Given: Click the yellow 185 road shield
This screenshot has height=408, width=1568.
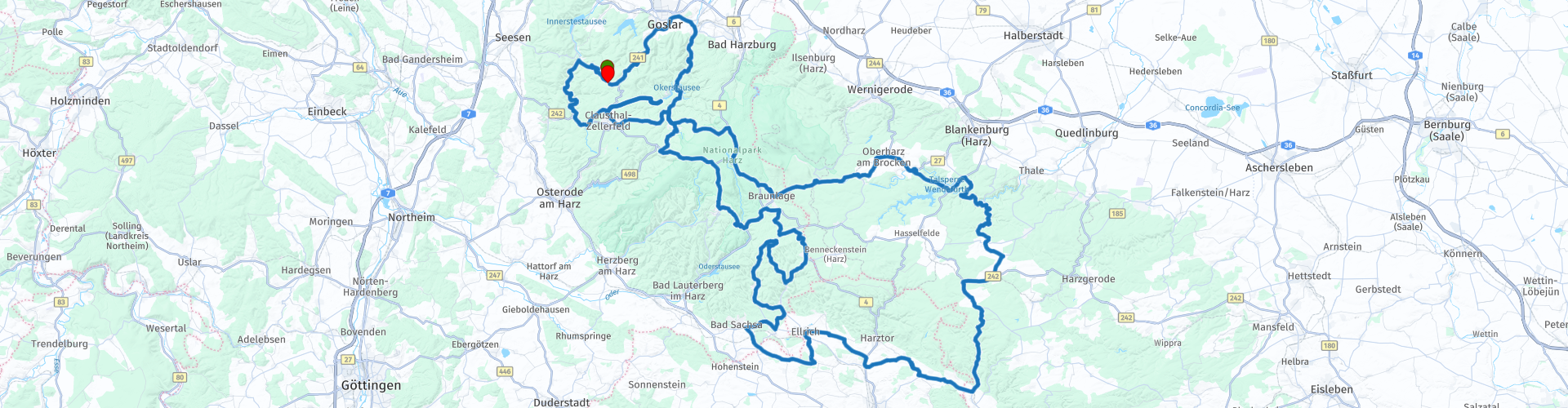Looking at the screenshot, I should [x=1117, y=214].
